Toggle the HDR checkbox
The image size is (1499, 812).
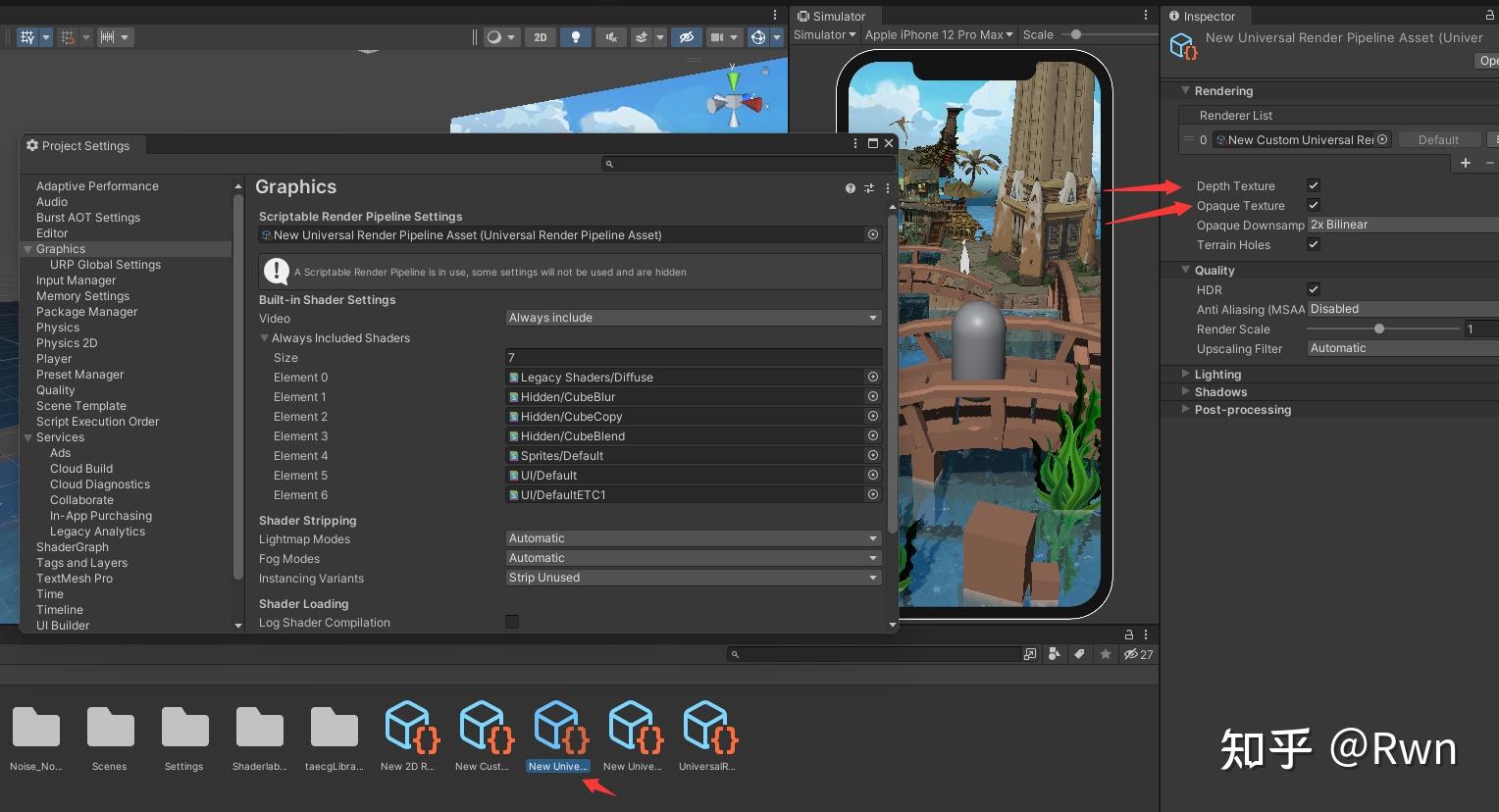tap(1314, 289)
